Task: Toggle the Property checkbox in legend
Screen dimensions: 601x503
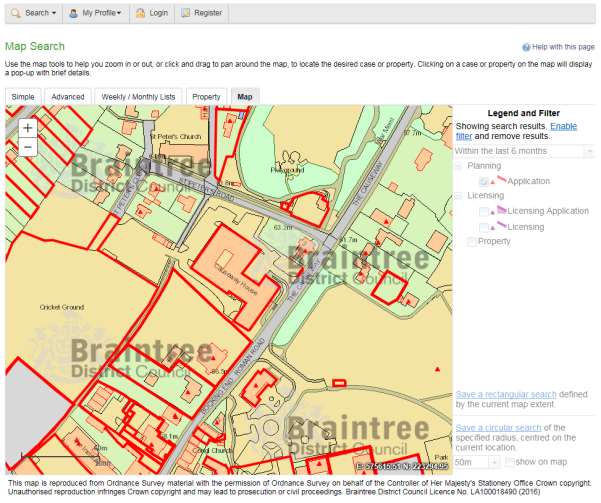Action: click(471, 242)
